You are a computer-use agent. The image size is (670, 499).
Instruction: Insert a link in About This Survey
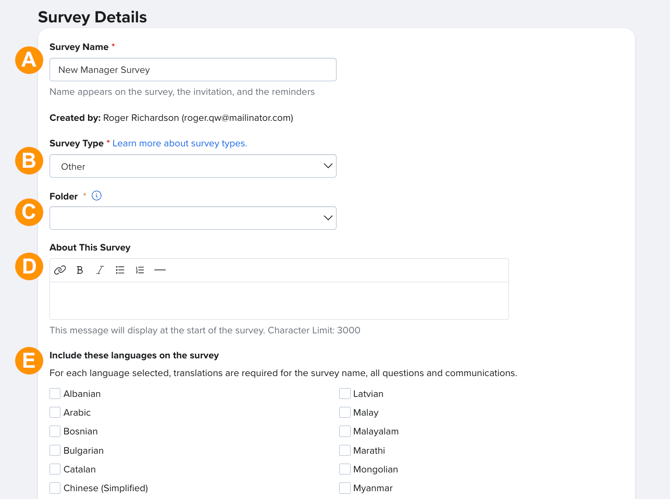click(60, 270)
